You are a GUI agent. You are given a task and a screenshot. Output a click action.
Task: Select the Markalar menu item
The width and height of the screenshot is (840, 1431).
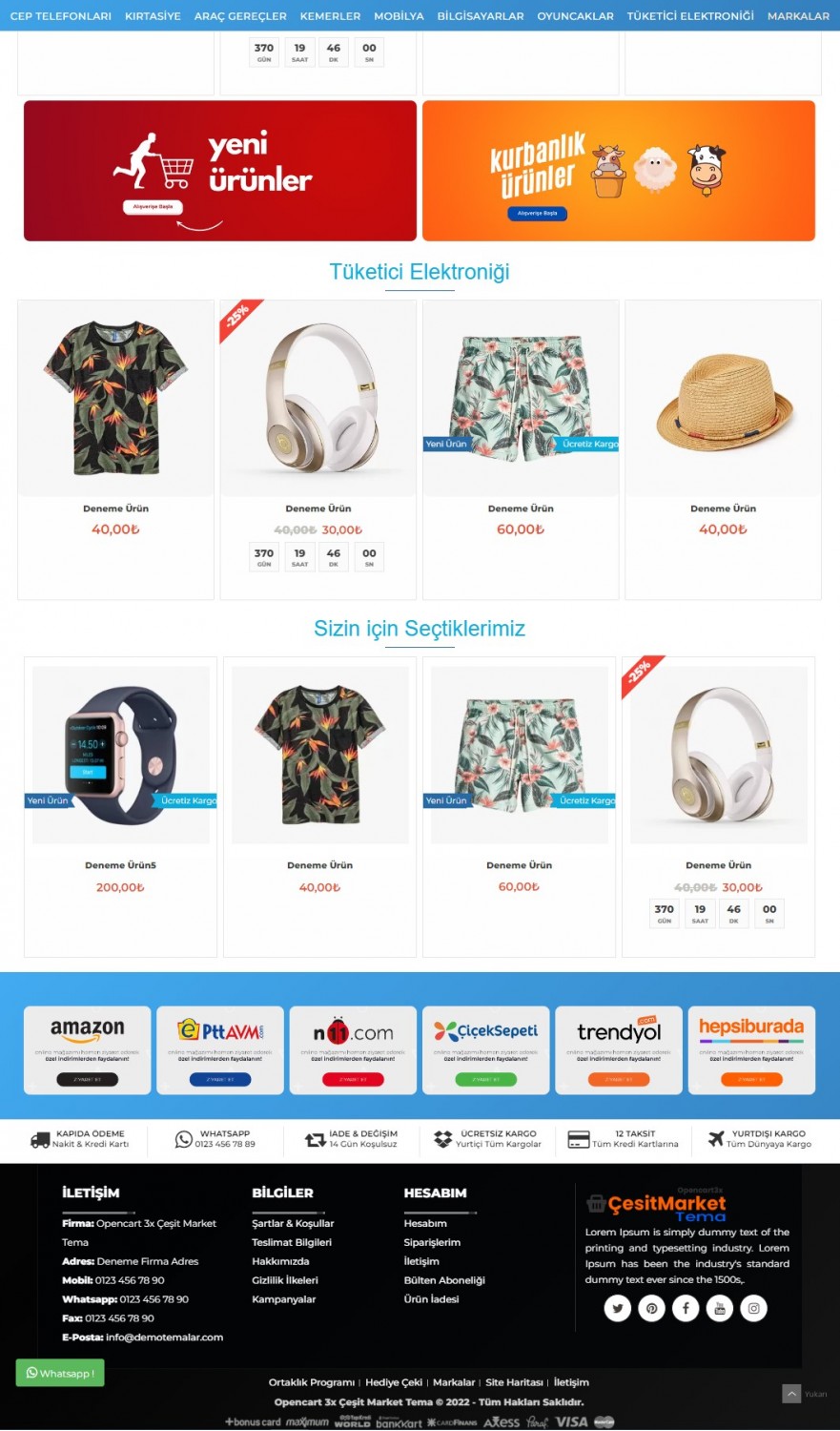coord(798,16)
